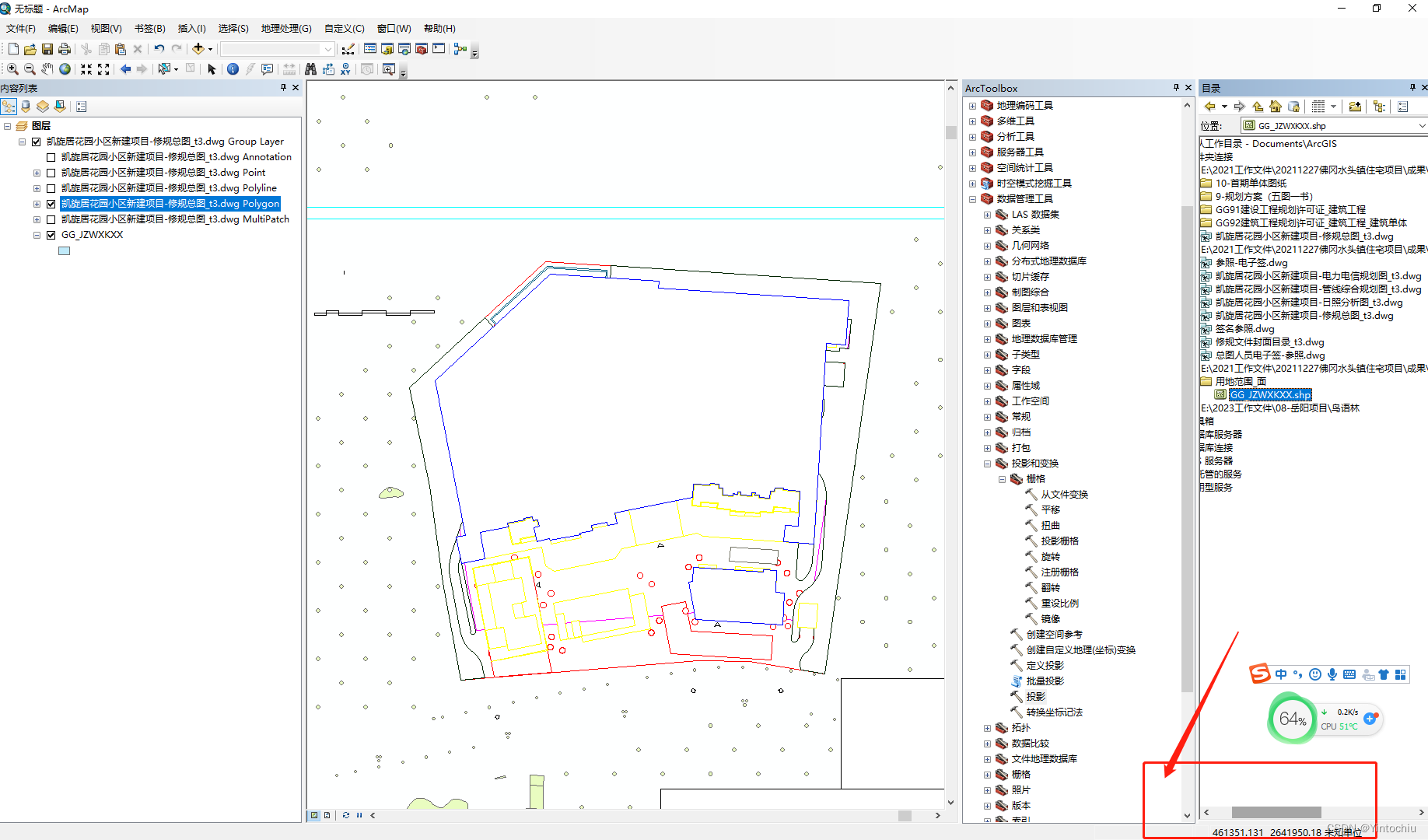Click the Full Extent globe icon
1428x840 pixels.
(x=65, y=68)
